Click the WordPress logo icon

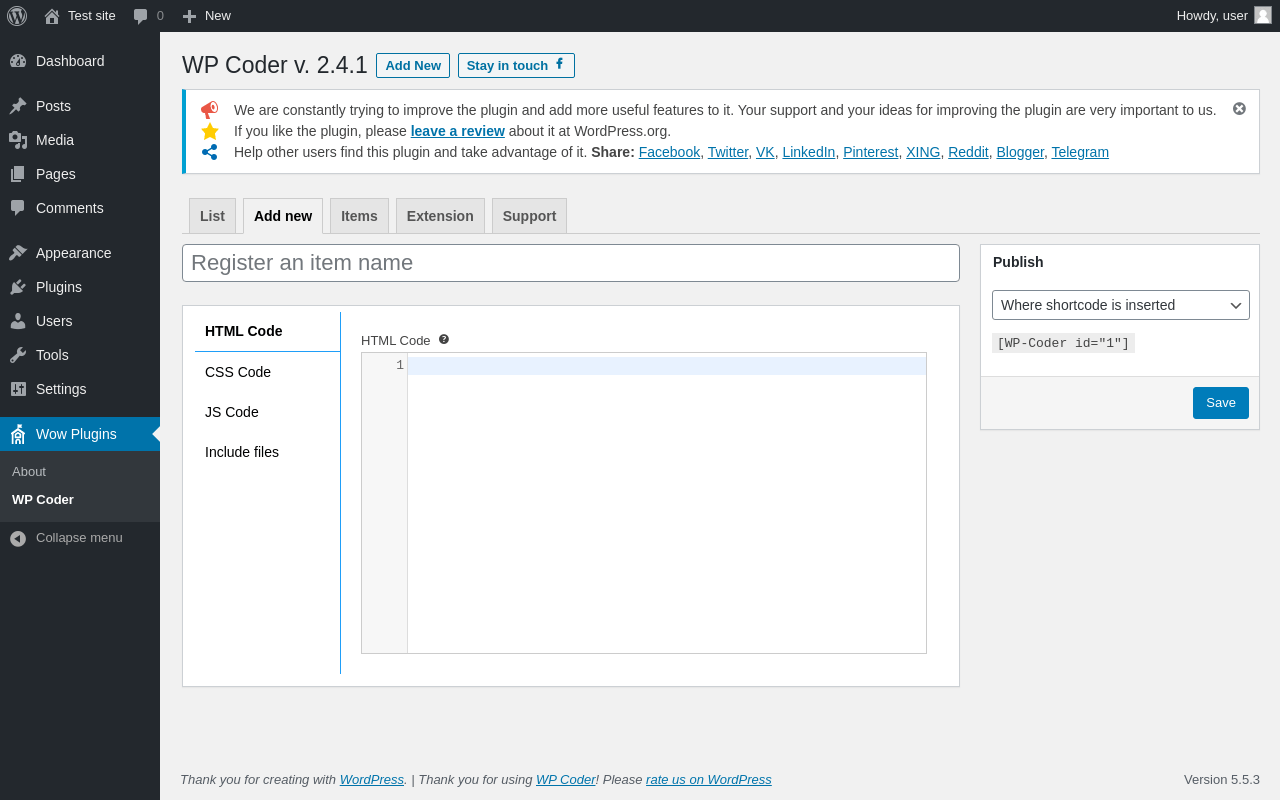(x=17, y=16)
